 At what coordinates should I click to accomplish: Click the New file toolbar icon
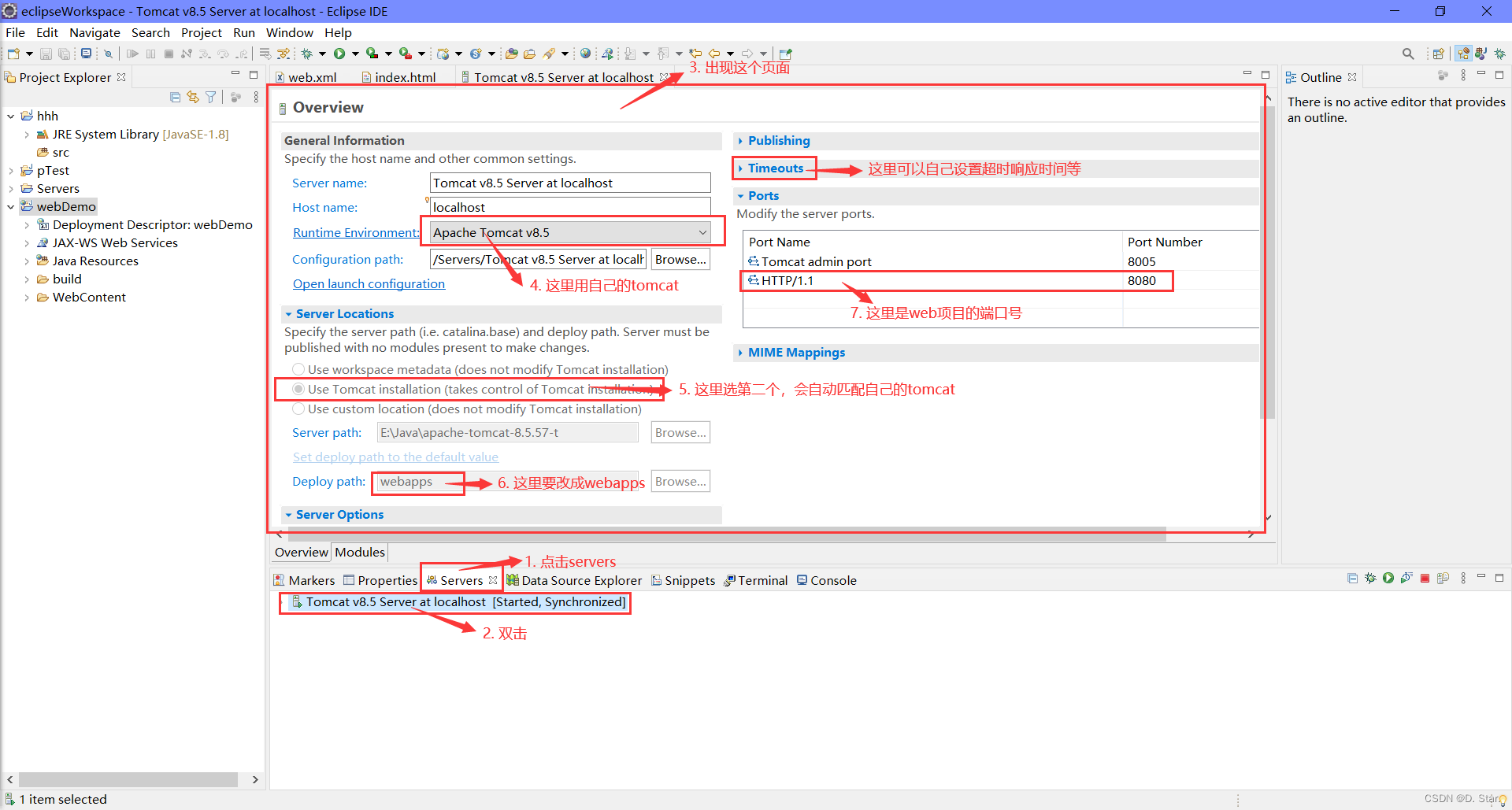coord(13,54)
